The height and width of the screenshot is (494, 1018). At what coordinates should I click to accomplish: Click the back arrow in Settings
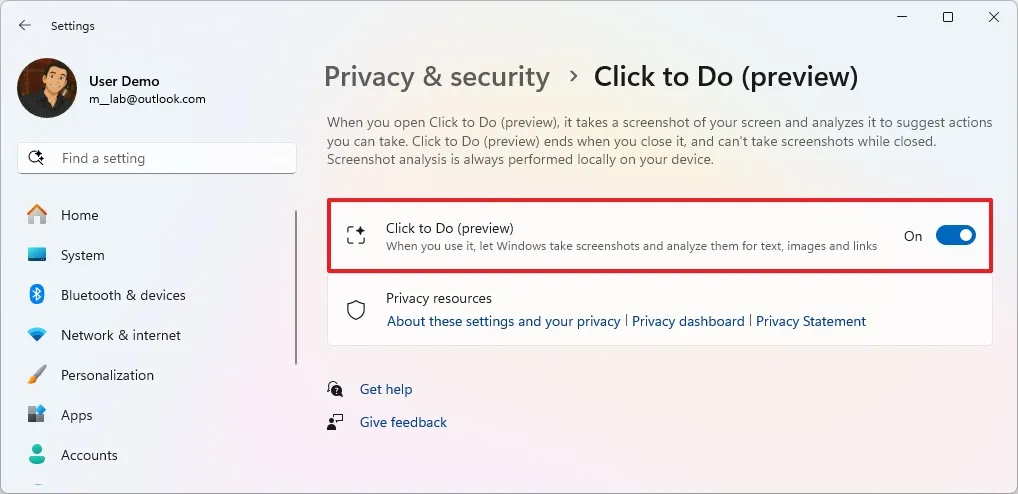click(x=25, y=25)
